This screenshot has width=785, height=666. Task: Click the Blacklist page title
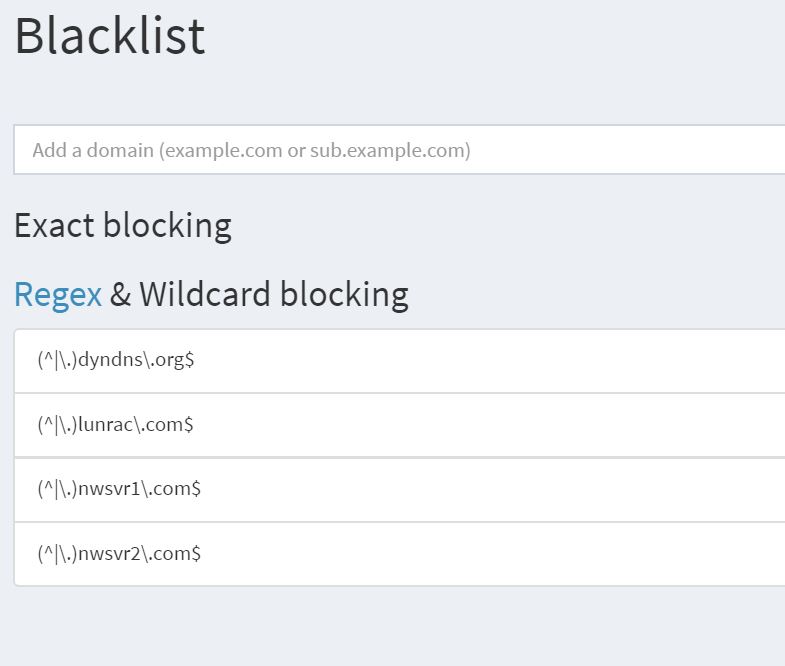tap(110, 36)
